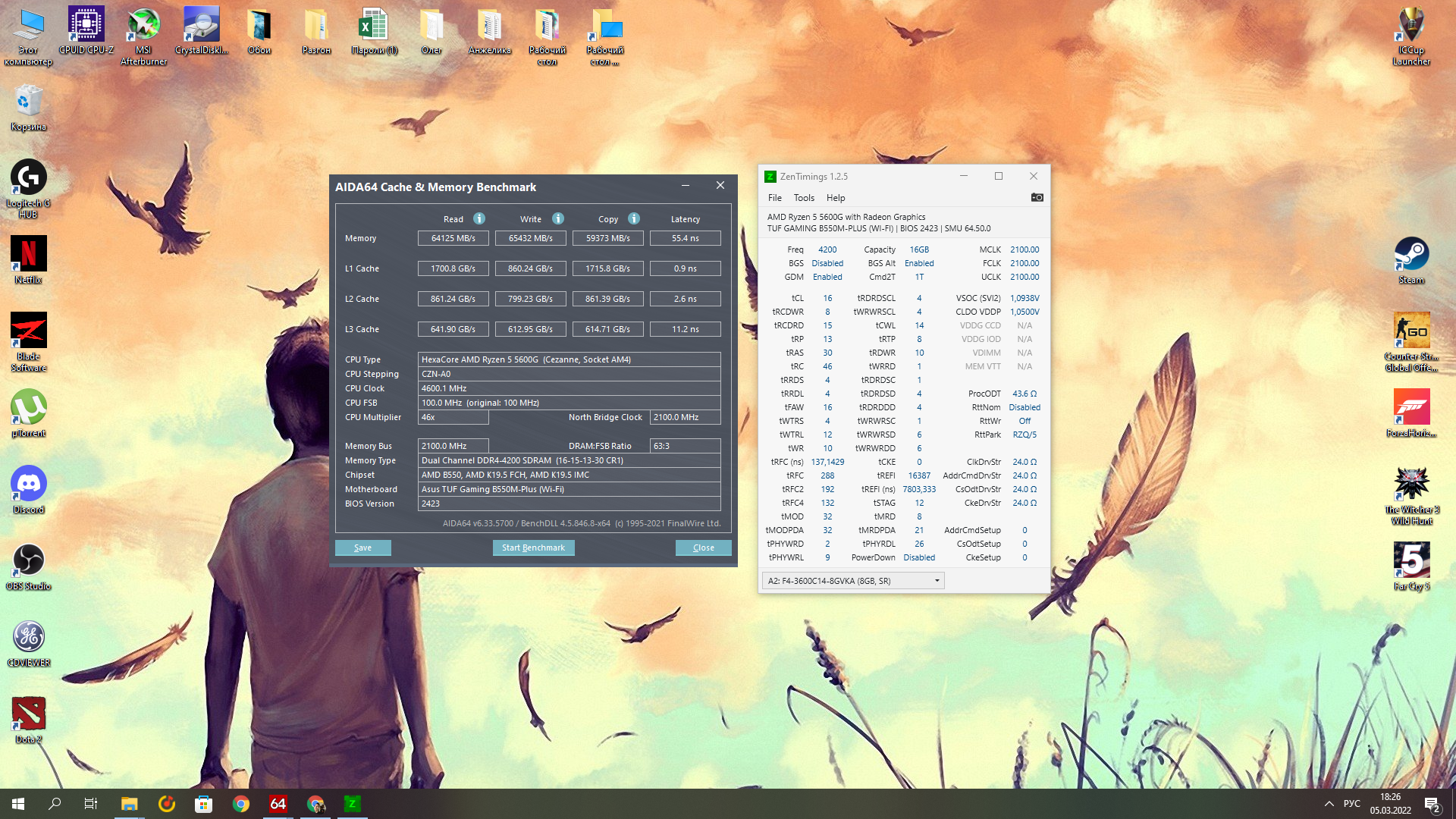Click the Save button in AIDA64
The height and width of the screenshot is (819, 1456).
click(x=362, y=548)
